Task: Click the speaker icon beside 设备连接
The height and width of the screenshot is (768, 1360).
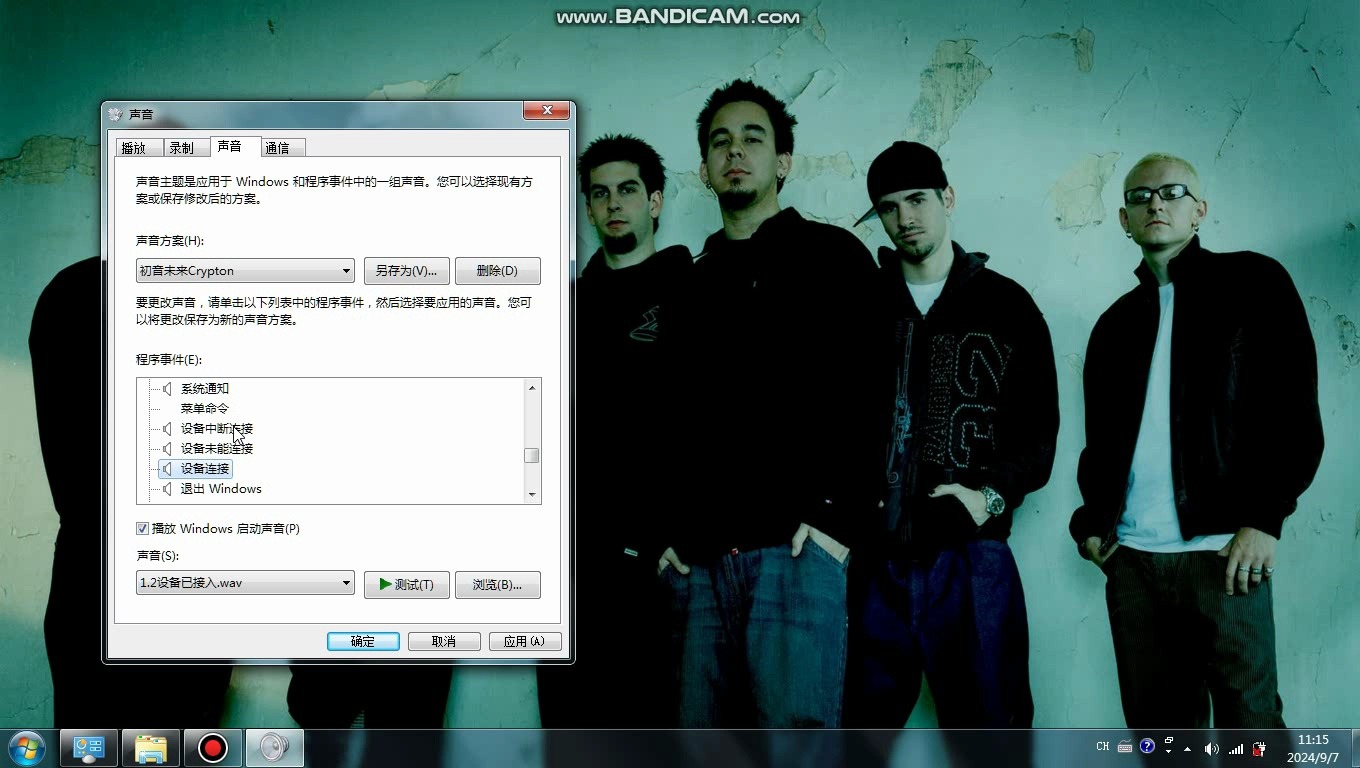Action: (x=168, y=468)
